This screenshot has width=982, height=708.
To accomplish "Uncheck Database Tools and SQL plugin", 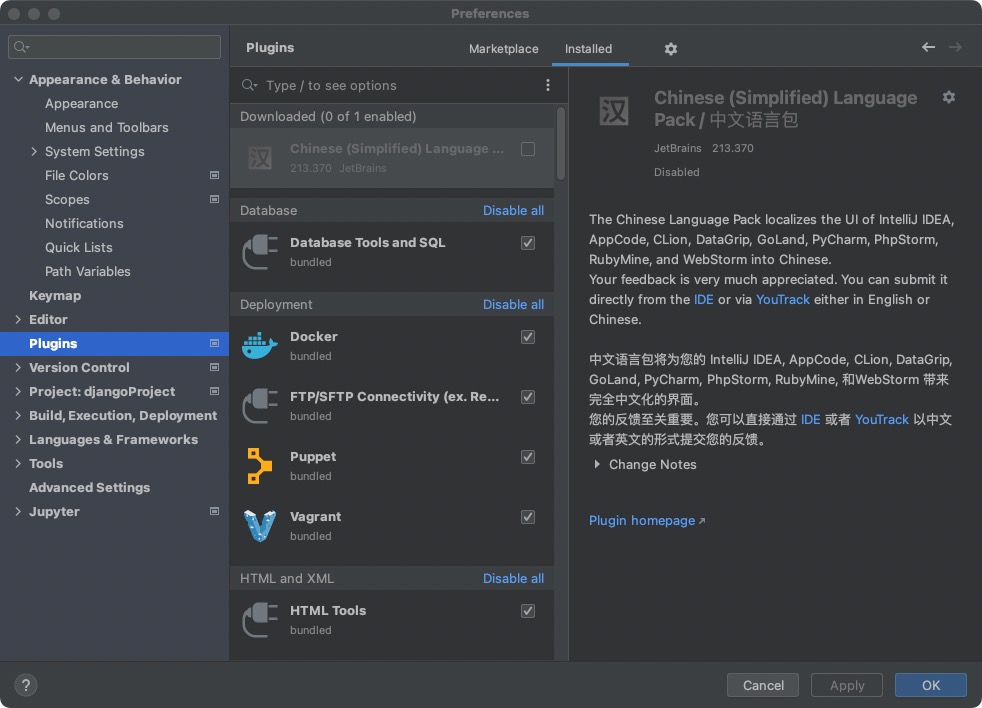I will [528, 242].
